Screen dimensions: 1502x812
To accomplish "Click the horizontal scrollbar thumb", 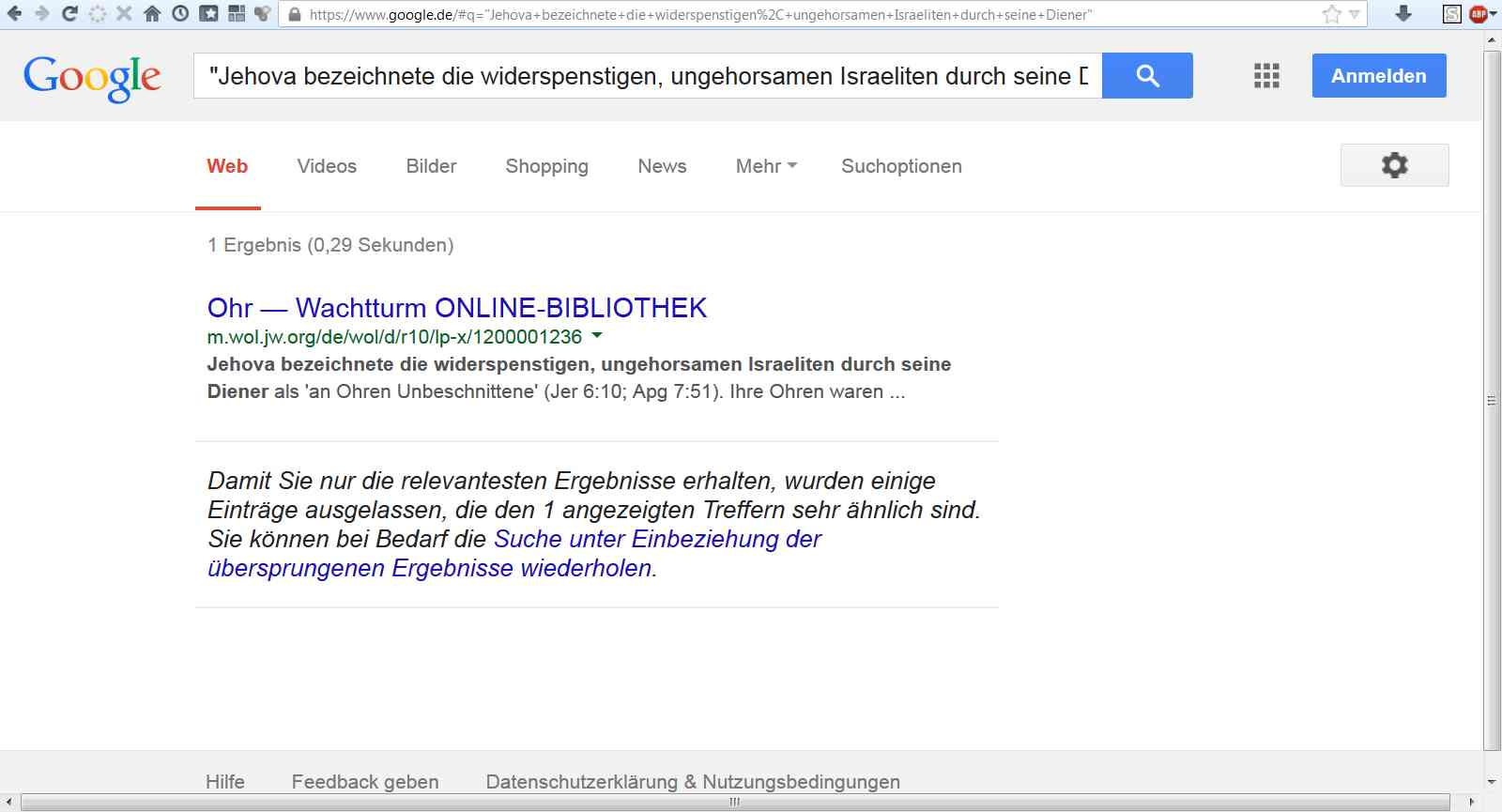I will coord(735,802).
